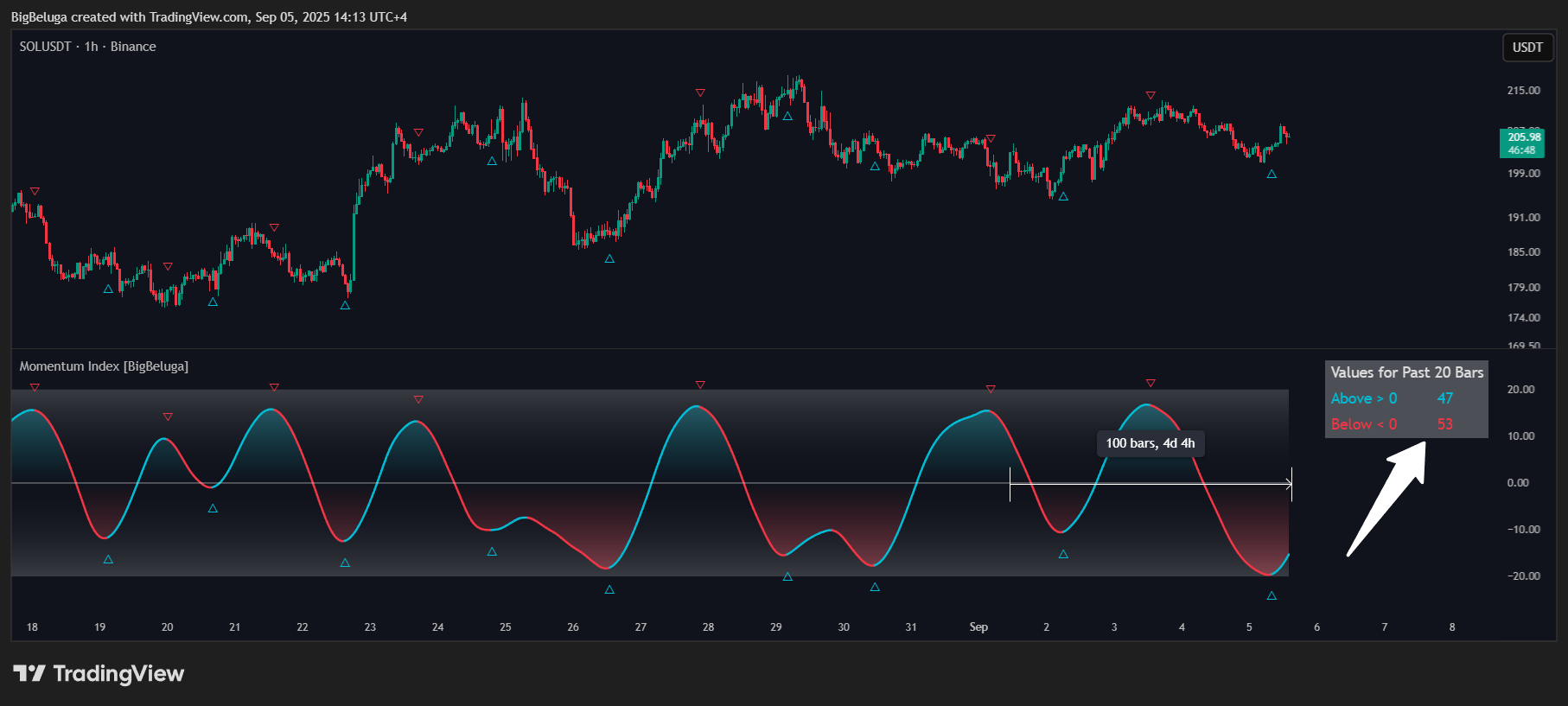The width and height of the screenshot is (1568, 706).
Task: Click the 10.00 indicator scale label
Action: pos(1521,436)
